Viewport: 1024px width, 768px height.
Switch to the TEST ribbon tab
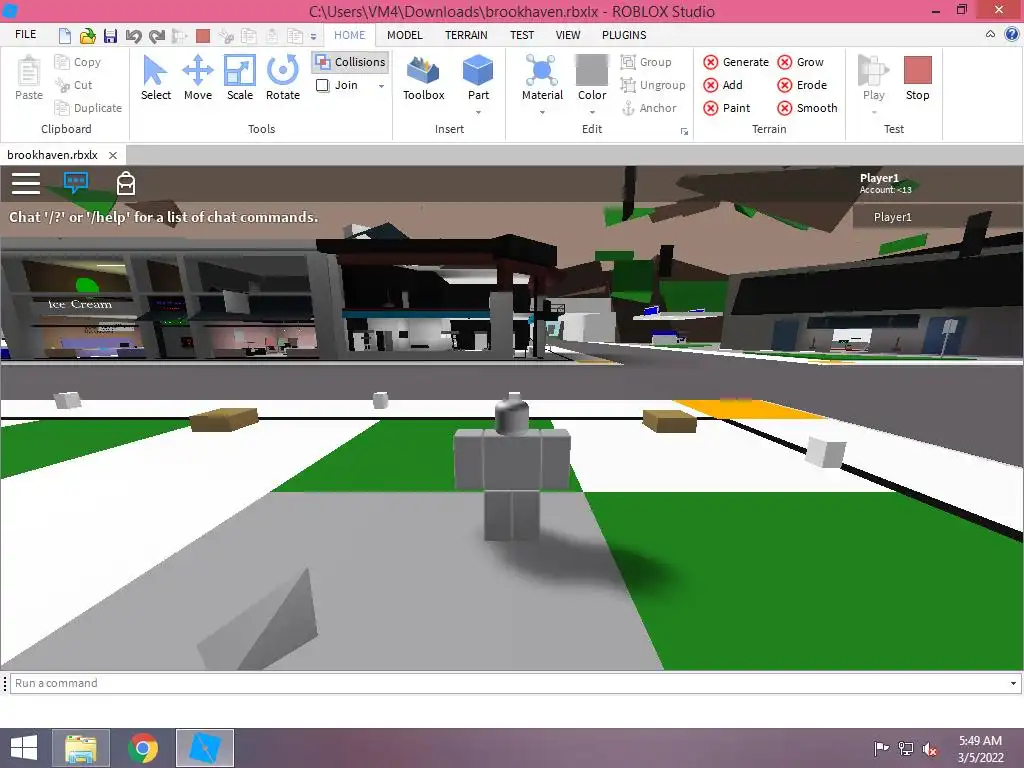tap(522, 35)
